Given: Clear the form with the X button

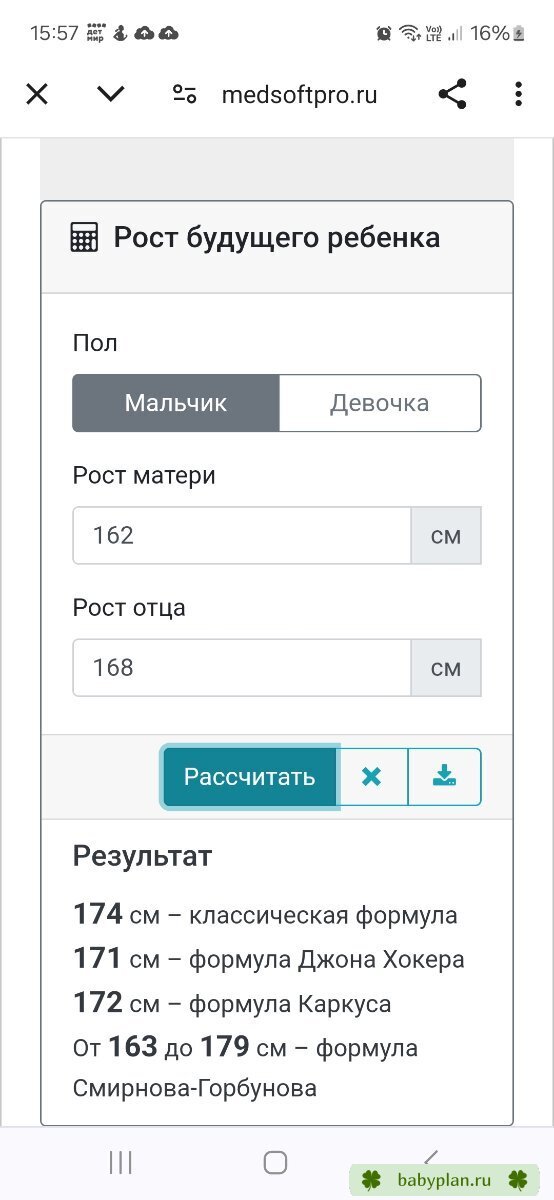Looking at the screenshot, I should click(x=372, y=777).
